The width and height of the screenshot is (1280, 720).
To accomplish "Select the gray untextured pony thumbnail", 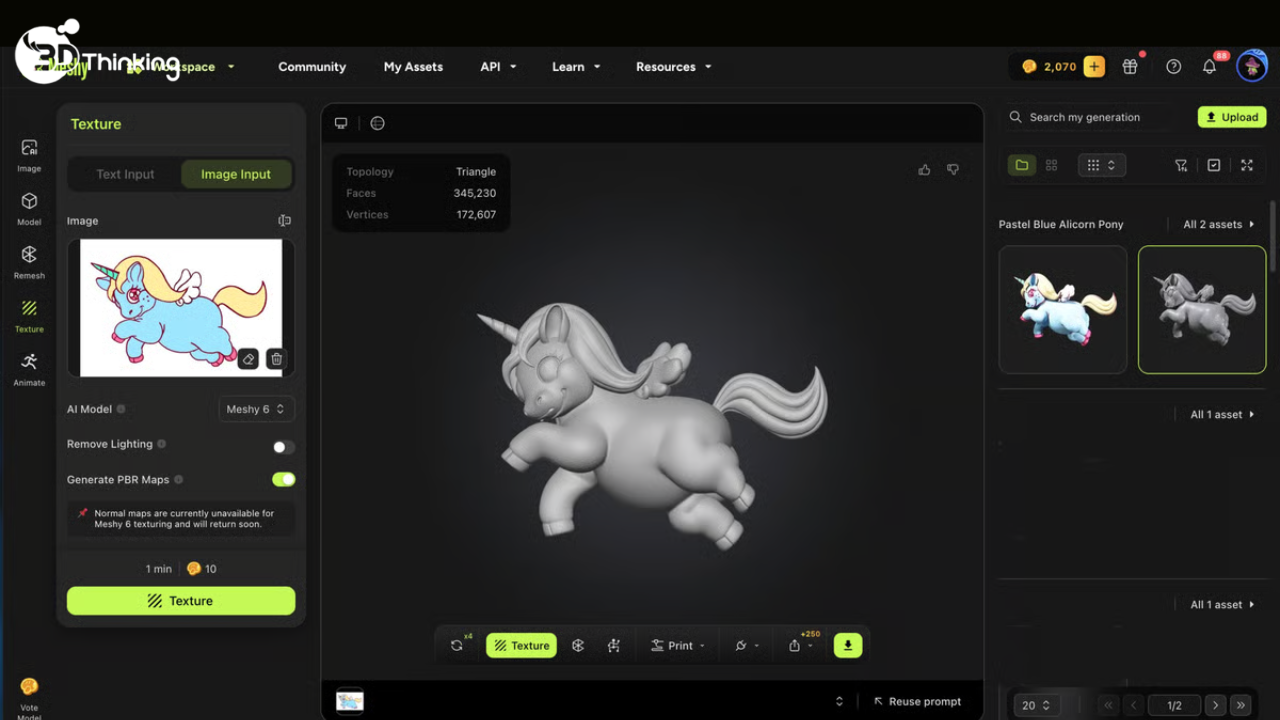I will 1202,310.
